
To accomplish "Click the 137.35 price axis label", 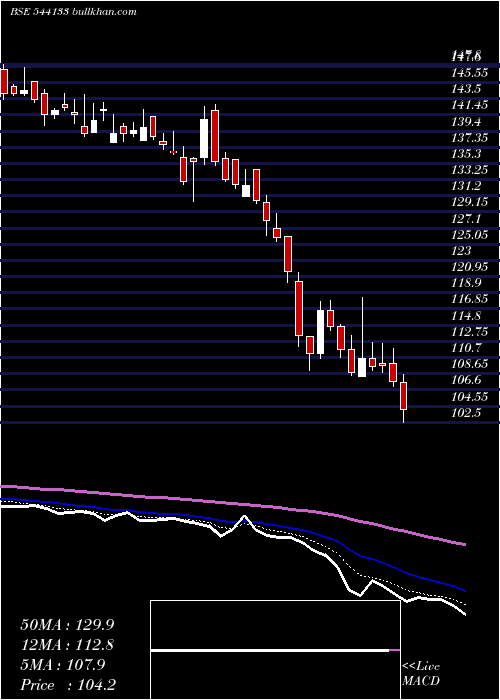I will click(468, 137).
